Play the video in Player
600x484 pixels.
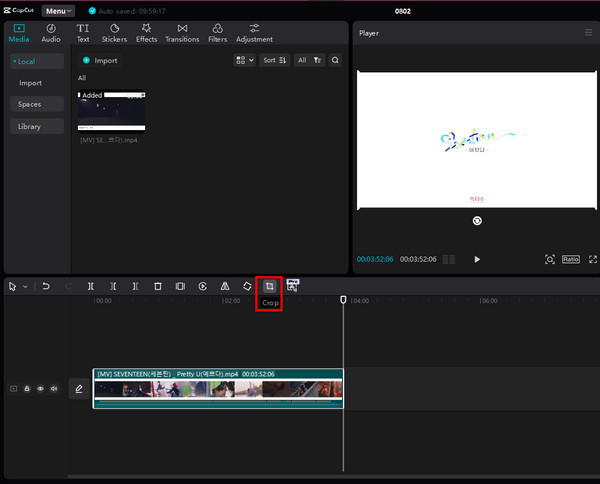[x=477, y=259]
